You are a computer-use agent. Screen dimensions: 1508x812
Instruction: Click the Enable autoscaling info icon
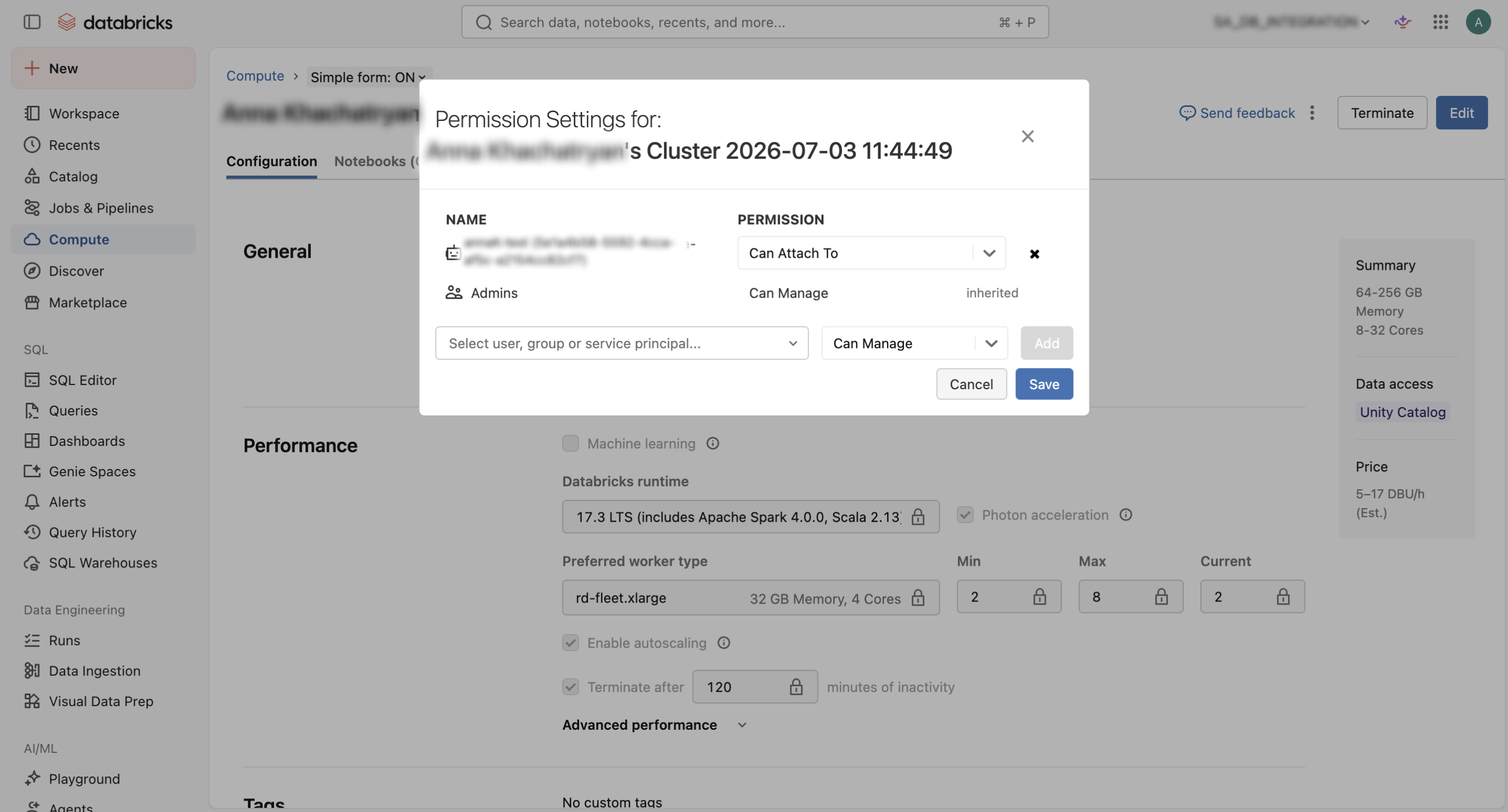click(724, 642)
